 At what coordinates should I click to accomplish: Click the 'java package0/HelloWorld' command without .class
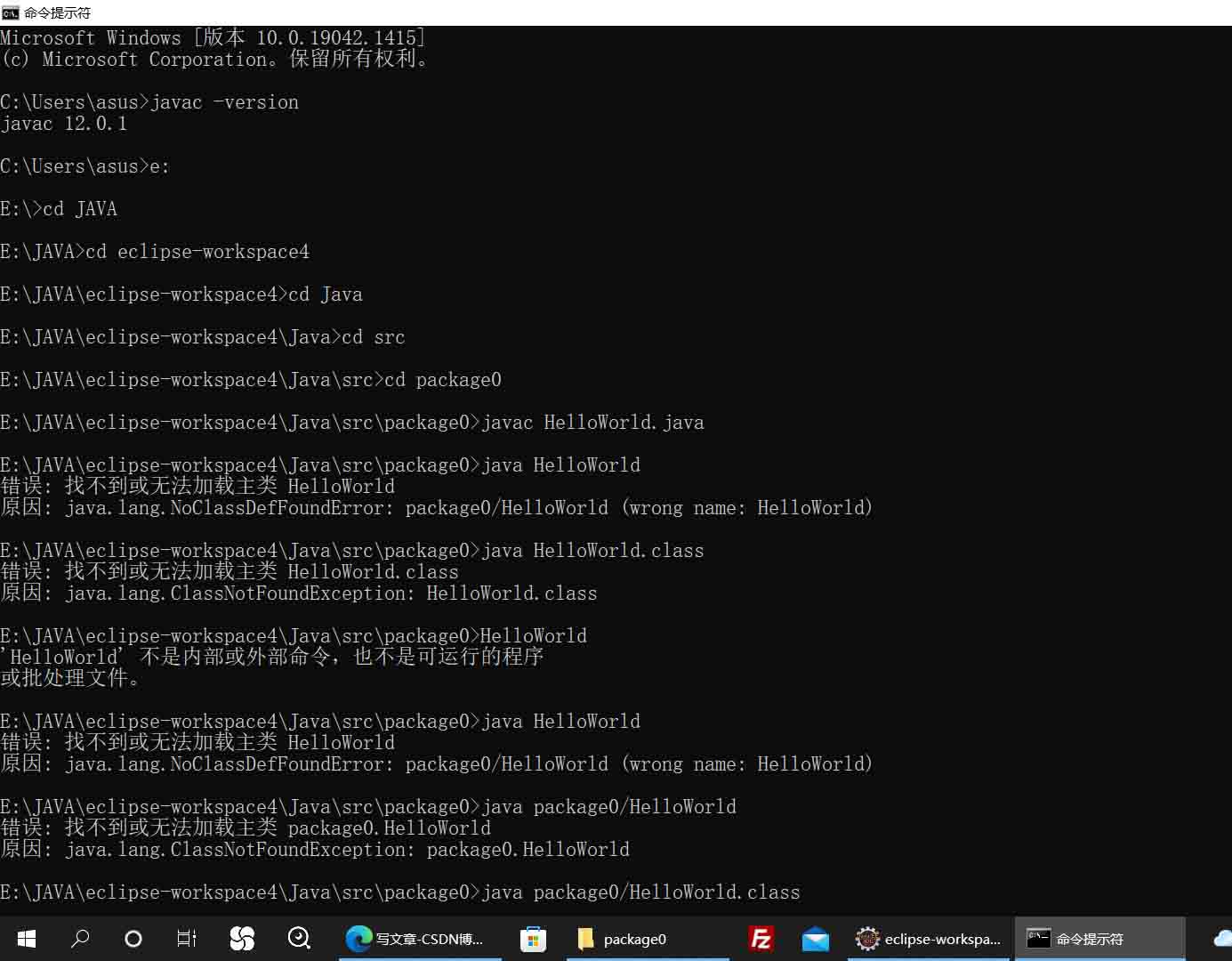pyautogui.click(x=368, y=807)
